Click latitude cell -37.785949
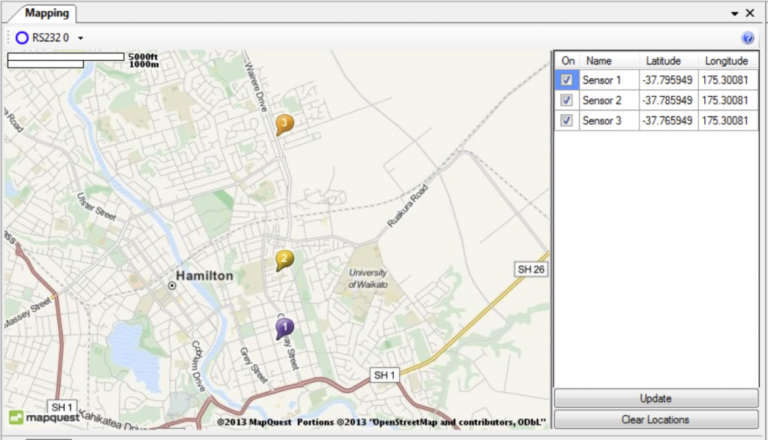The image size is (768, 440). (668, 100)
